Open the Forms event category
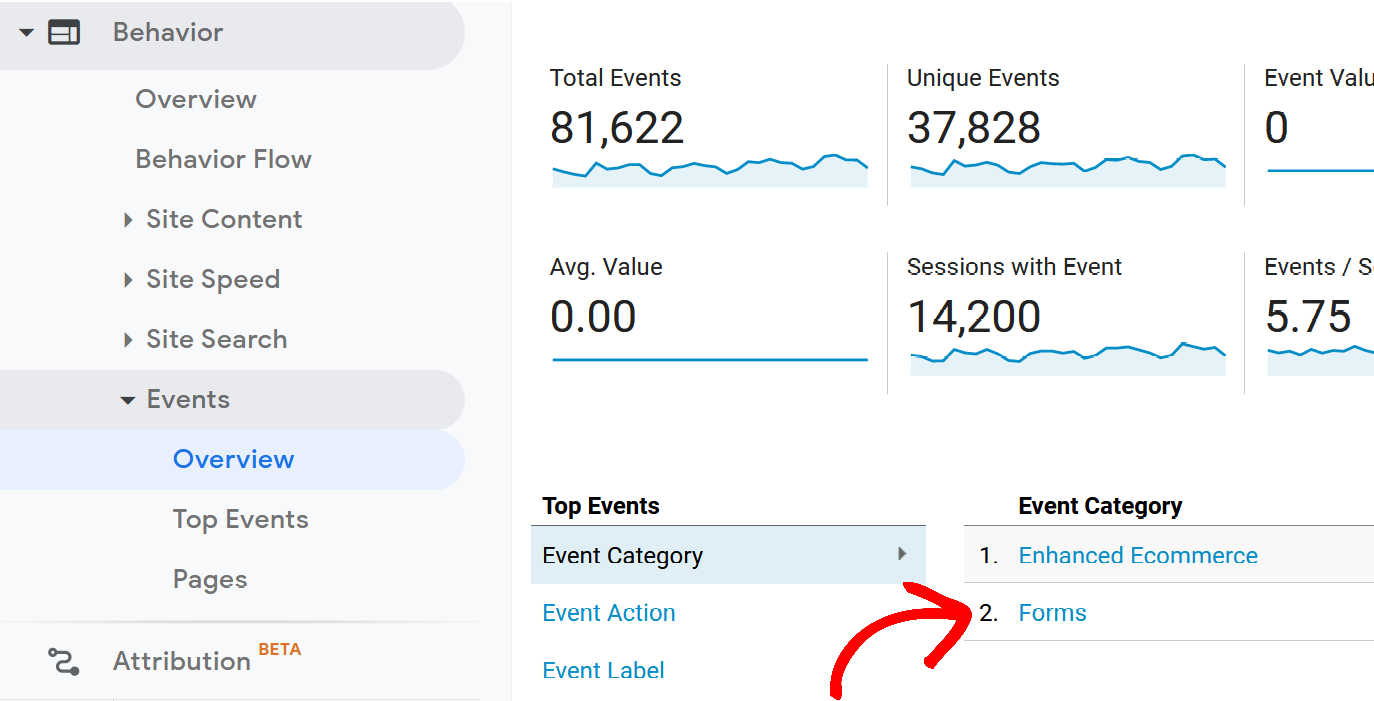The height and width of the screenshot is (701, 1374). (x=1052, y=613)
